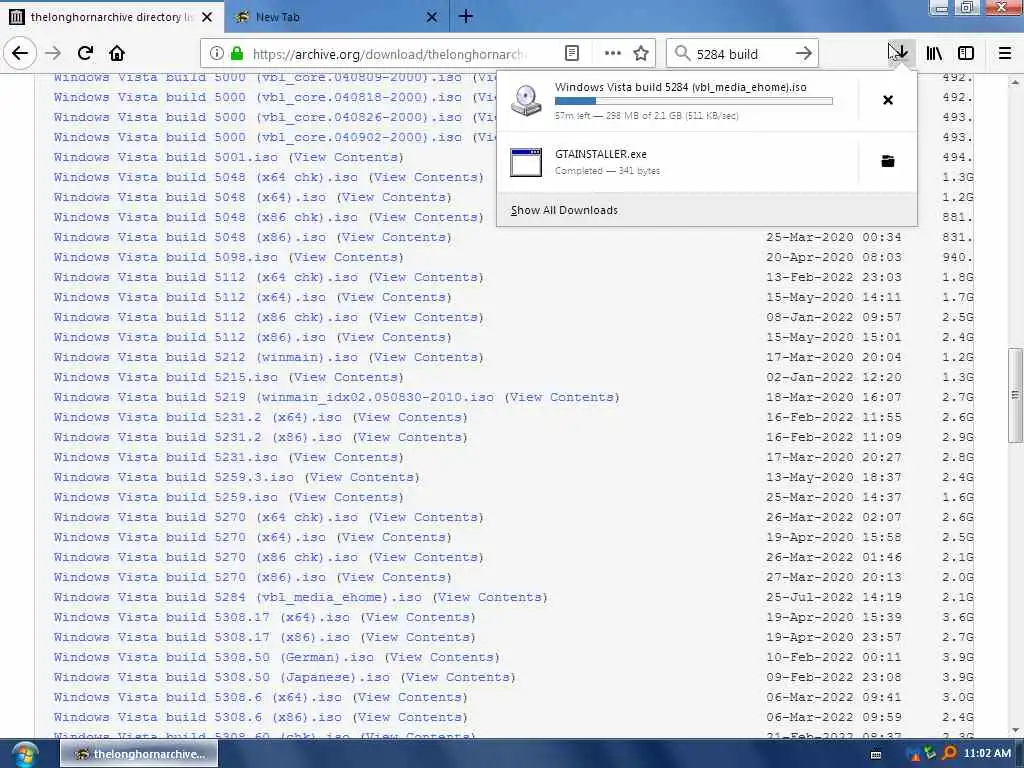Viewport: 1024px width, 768px height.
Task: Open the browser home page
Action: click(117, 53)
